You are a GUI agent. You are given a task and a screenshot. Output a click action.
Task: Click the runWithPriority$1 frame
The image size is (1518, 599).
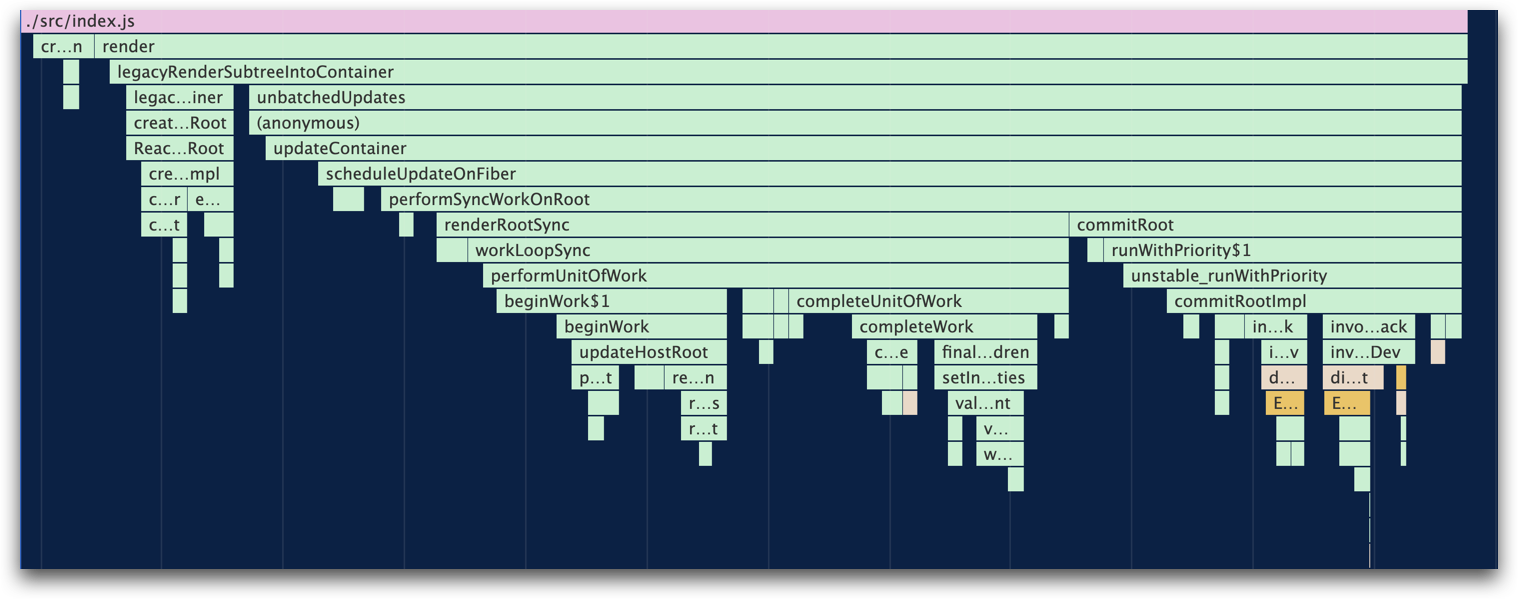tap(1282, 250)
